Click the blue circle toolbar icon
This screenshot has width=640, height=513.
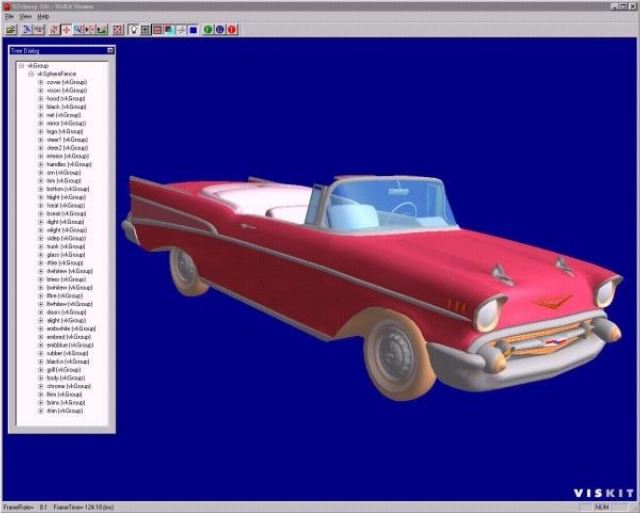[220, 30]
